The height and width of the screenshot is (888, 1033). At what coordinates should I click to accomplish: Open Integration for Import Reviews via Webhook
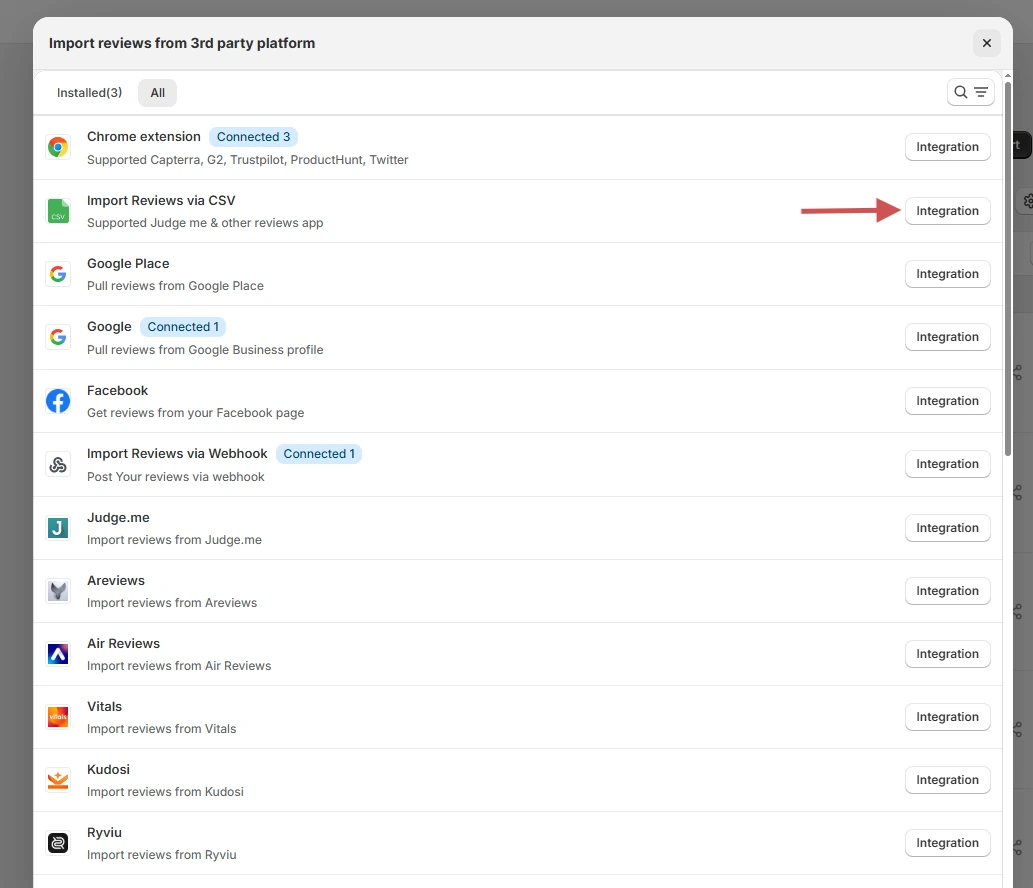point(947,464)
